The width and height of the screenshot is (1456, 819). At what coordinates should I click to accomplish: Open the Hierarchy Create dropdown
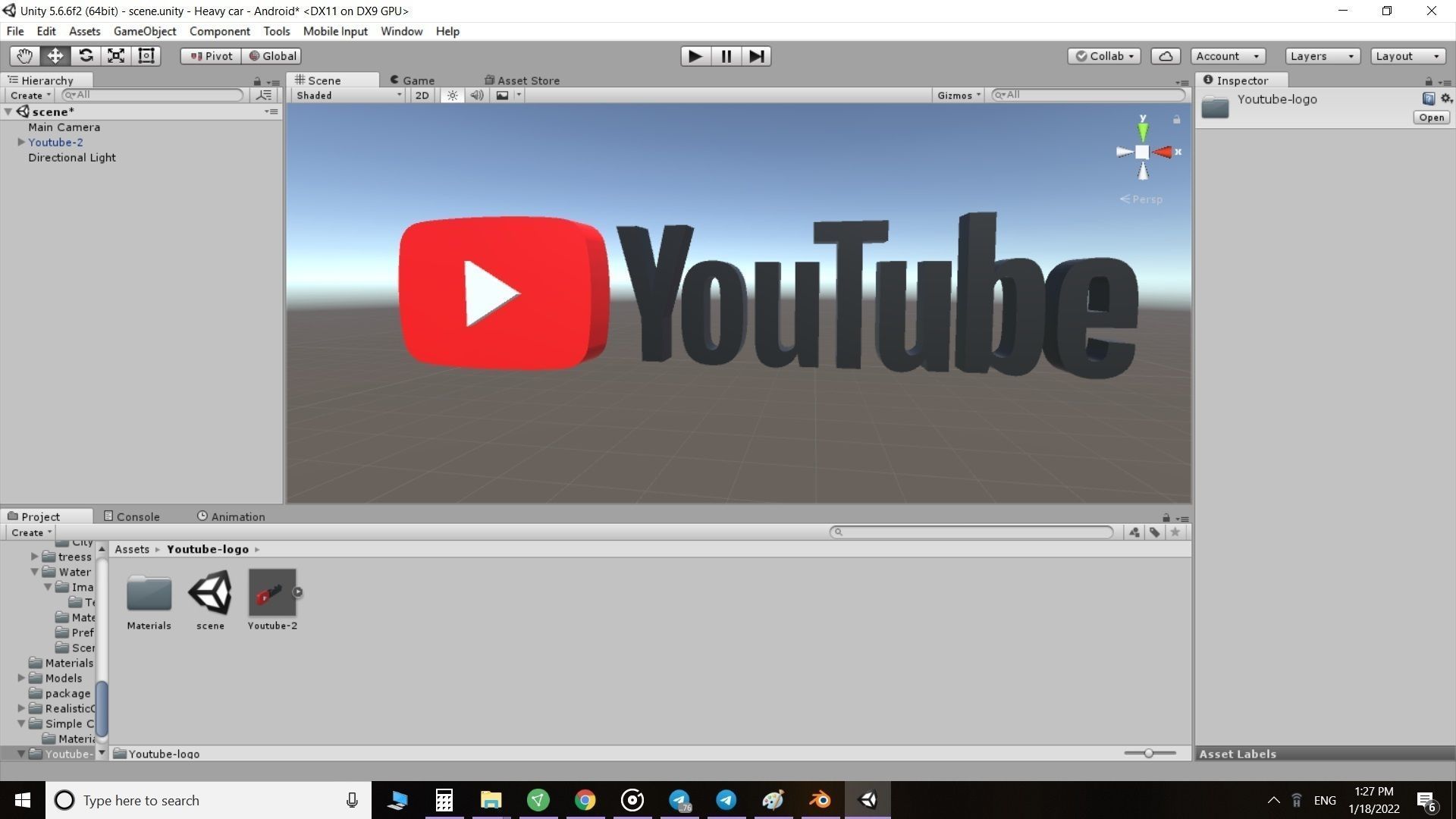click(x=30, y=96)
